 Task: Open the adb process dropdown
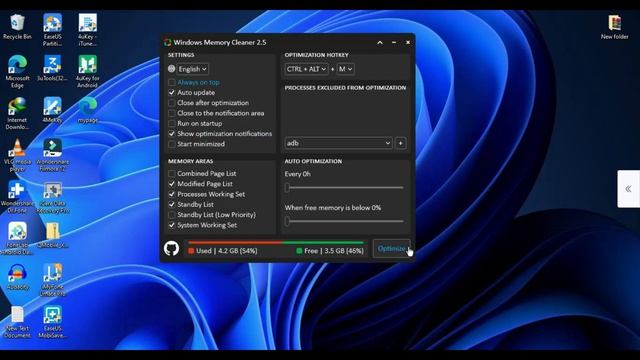click(x=338, y=143)
